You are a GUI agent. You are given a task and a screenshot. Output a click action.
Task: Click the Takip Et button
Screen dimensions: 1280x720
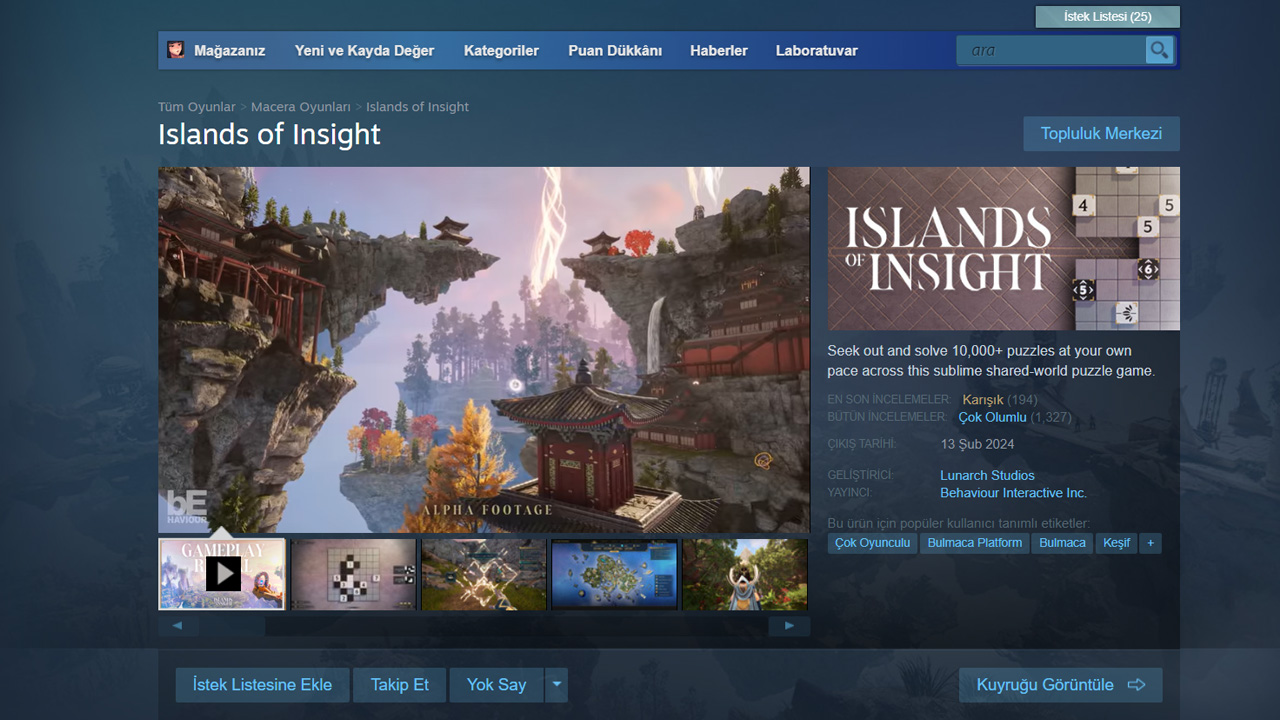(400, 685)
